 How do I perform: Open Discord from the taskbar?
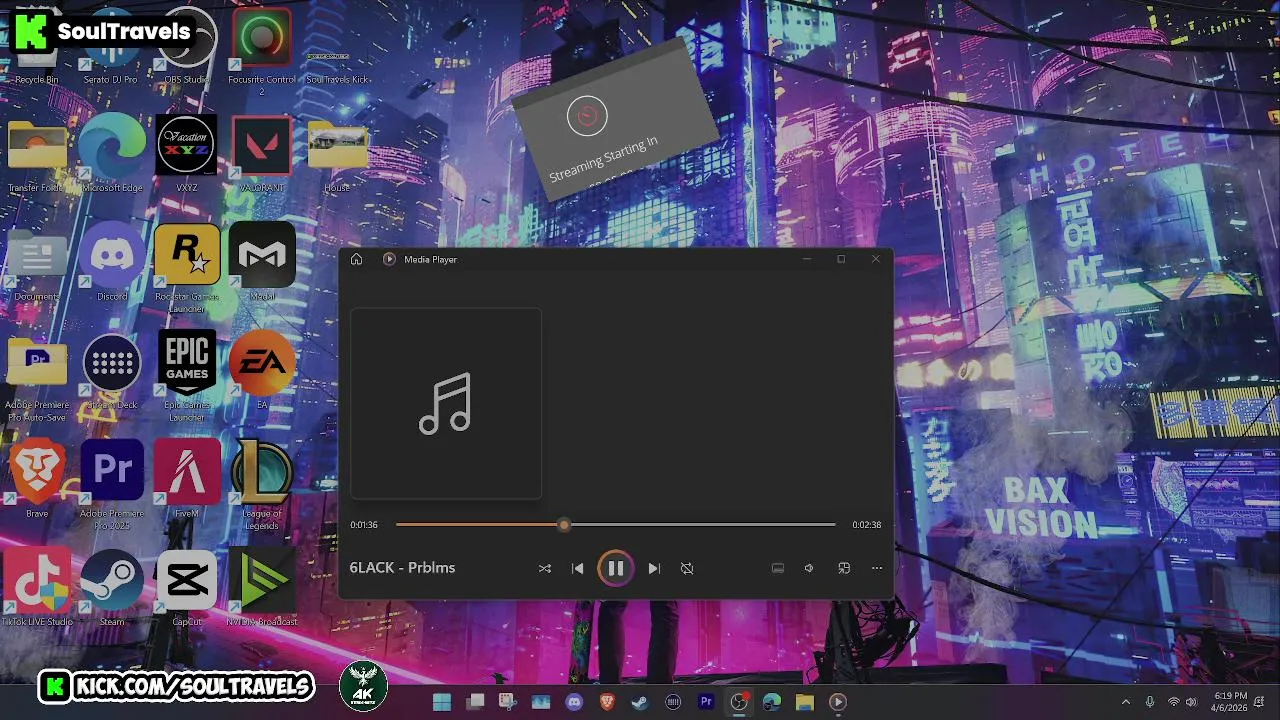click(x=574, y=702)
